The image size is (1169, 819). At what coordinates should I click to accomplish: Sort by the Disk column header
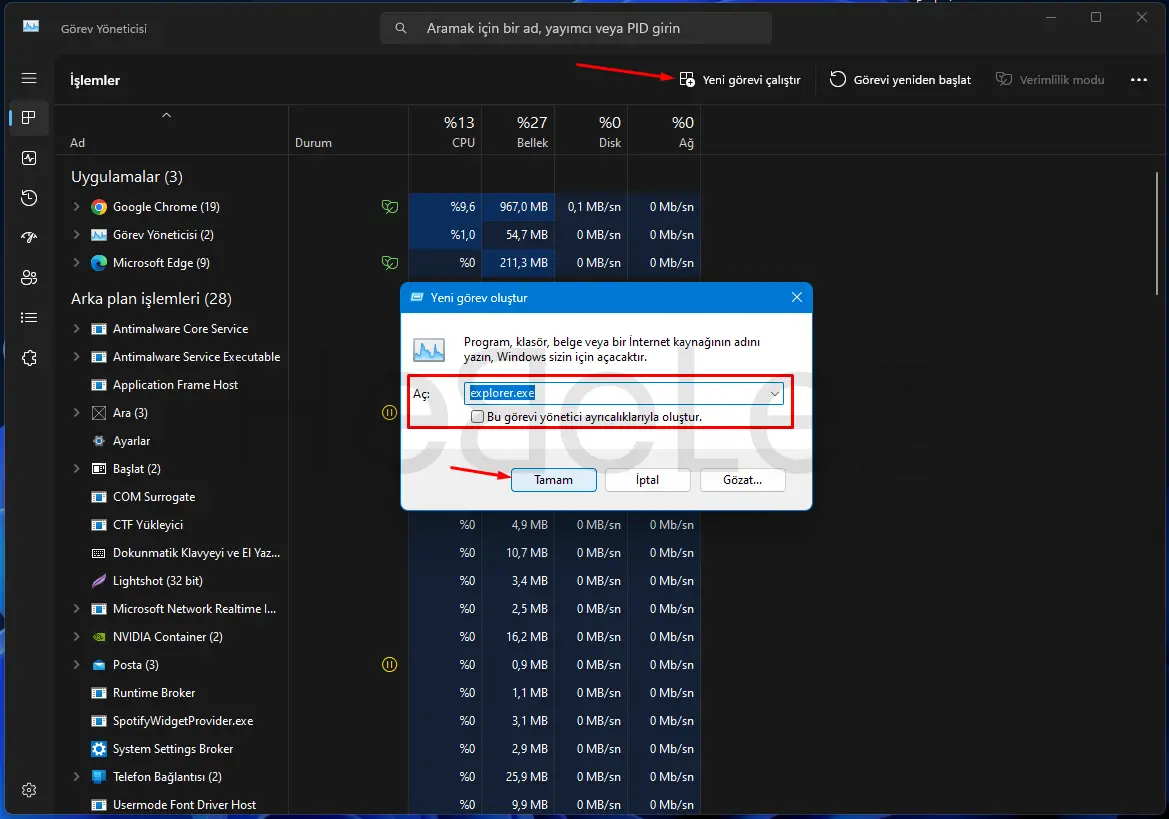point(592,131)
